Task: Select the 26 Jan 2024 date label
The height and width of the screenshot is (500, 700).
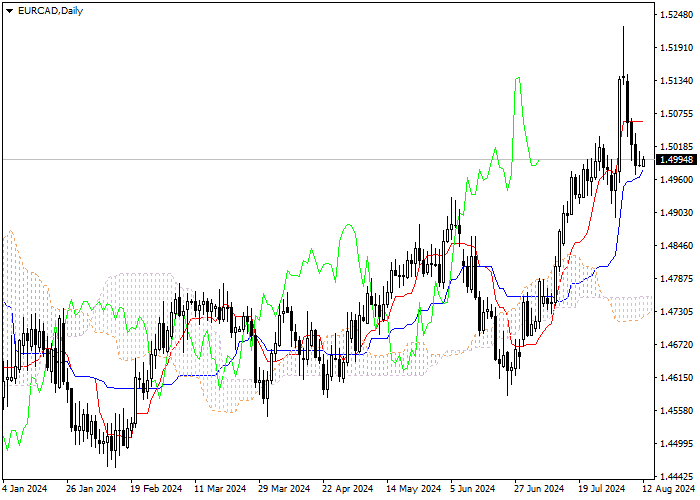Action: pos(91,489)
